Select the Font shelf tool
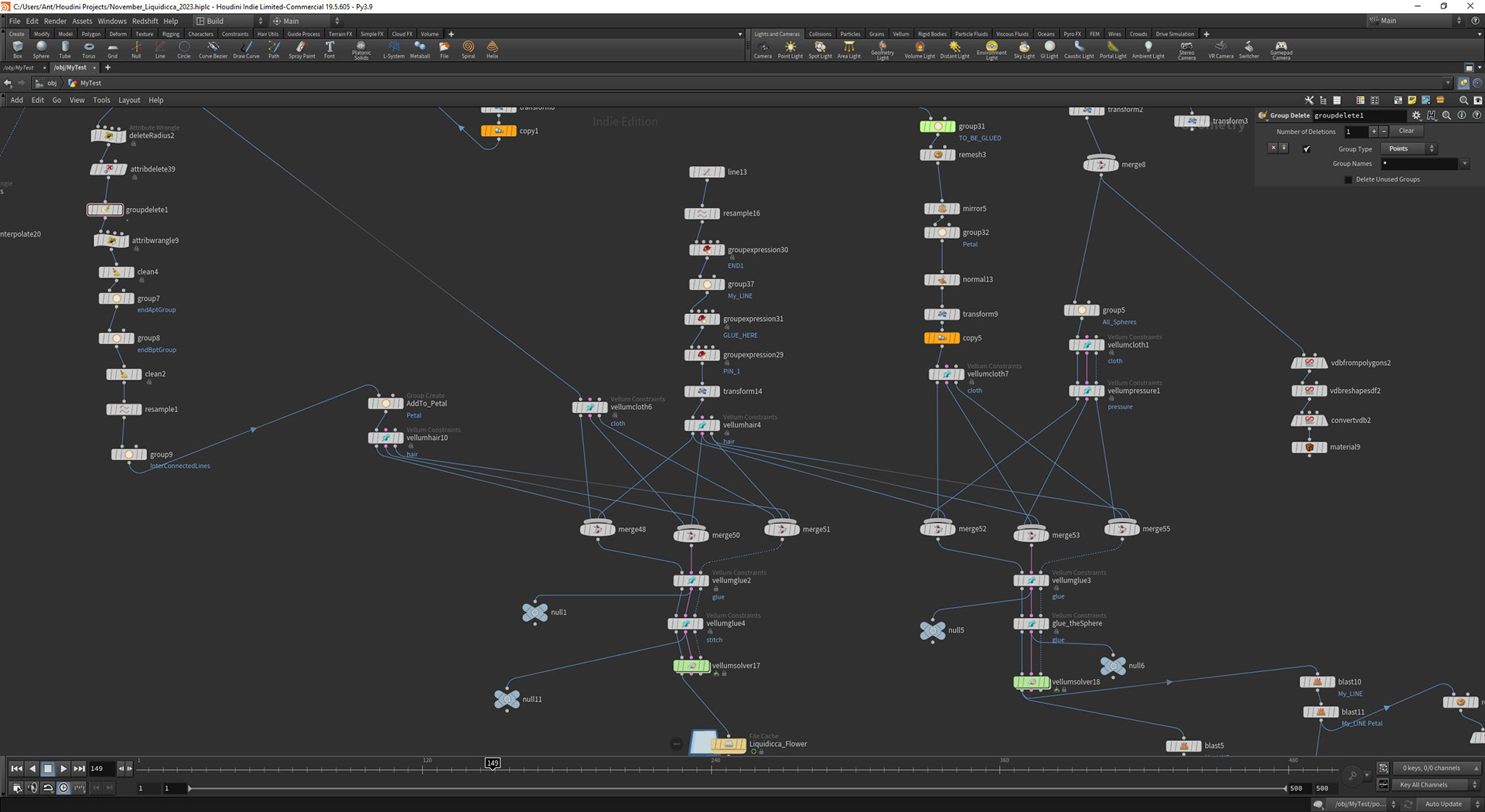The width and height of the screenshot is (1485, 812). 329,49
